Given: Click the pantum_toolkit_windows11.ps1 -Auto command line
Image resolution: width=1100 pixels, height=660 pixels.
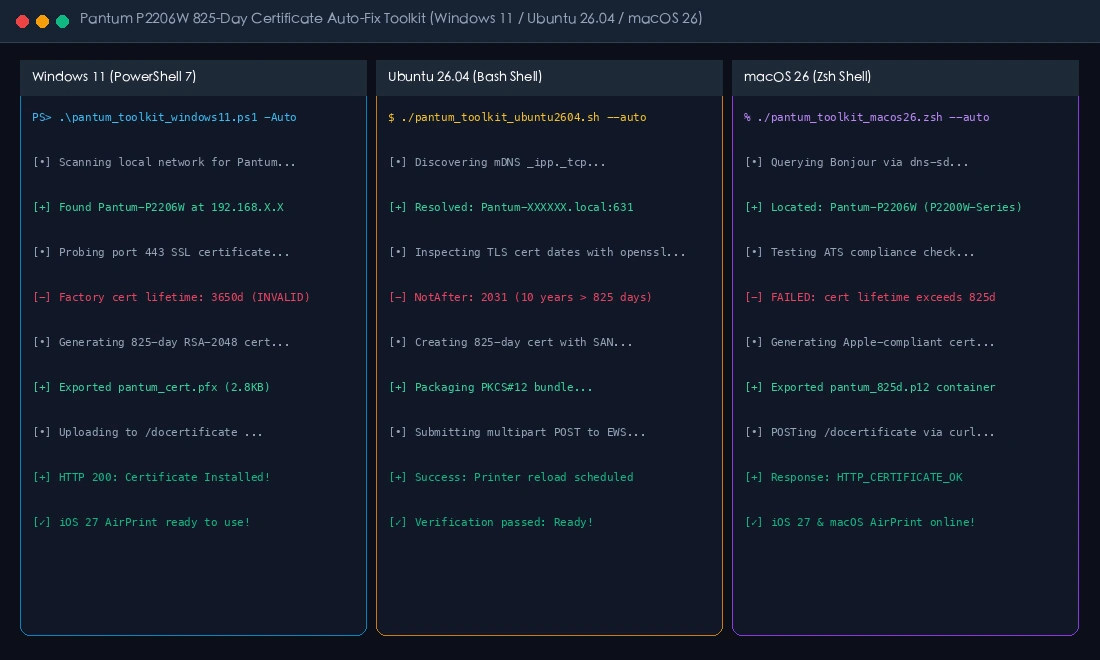Looking at the screenshot, I should [164, 117].
